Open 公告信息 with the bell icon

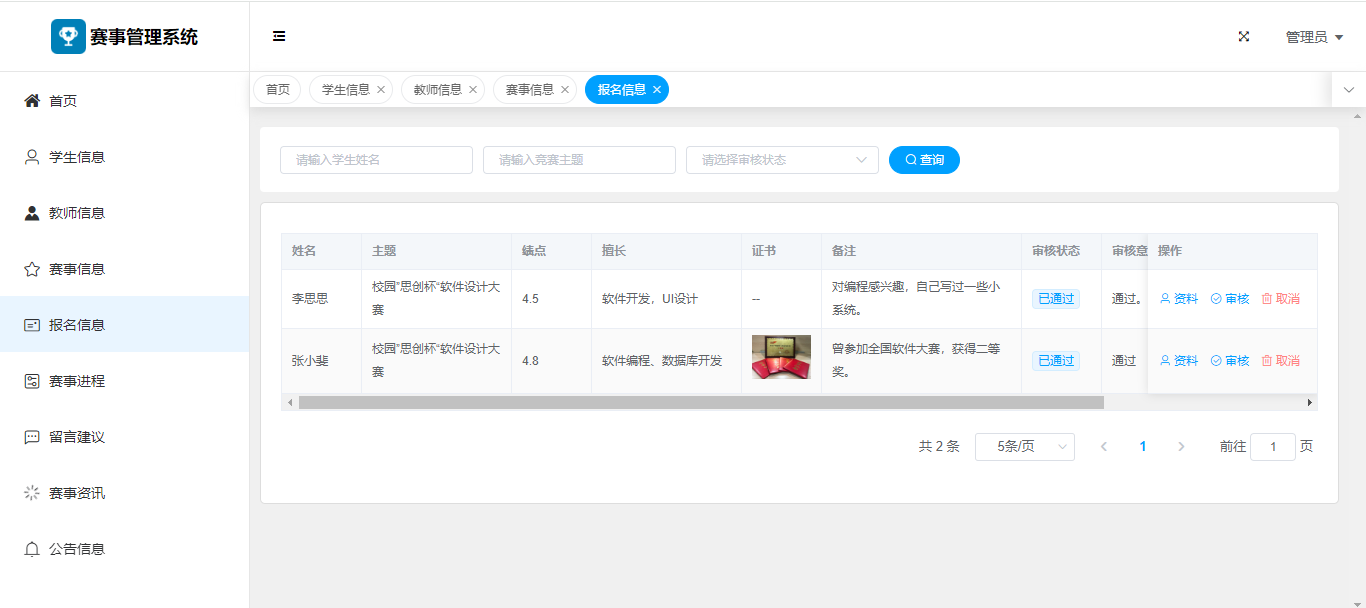pyautogui.click(x=77, y=549)
